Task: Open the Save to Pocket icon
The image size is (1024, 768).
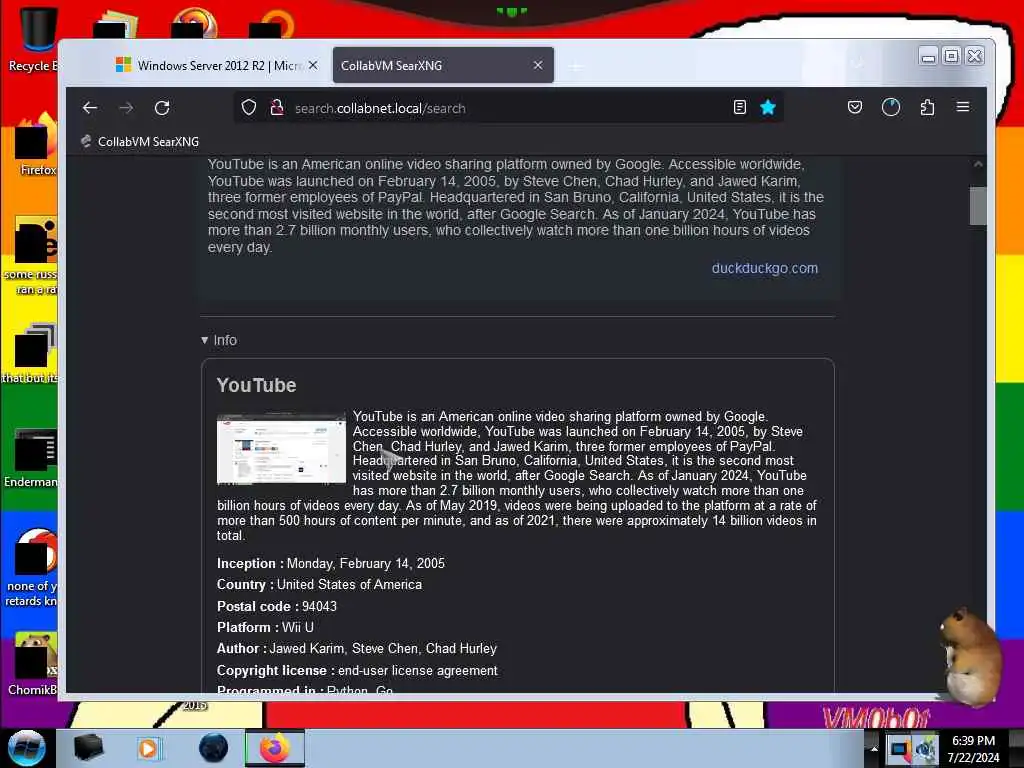Action: point(854,107)
